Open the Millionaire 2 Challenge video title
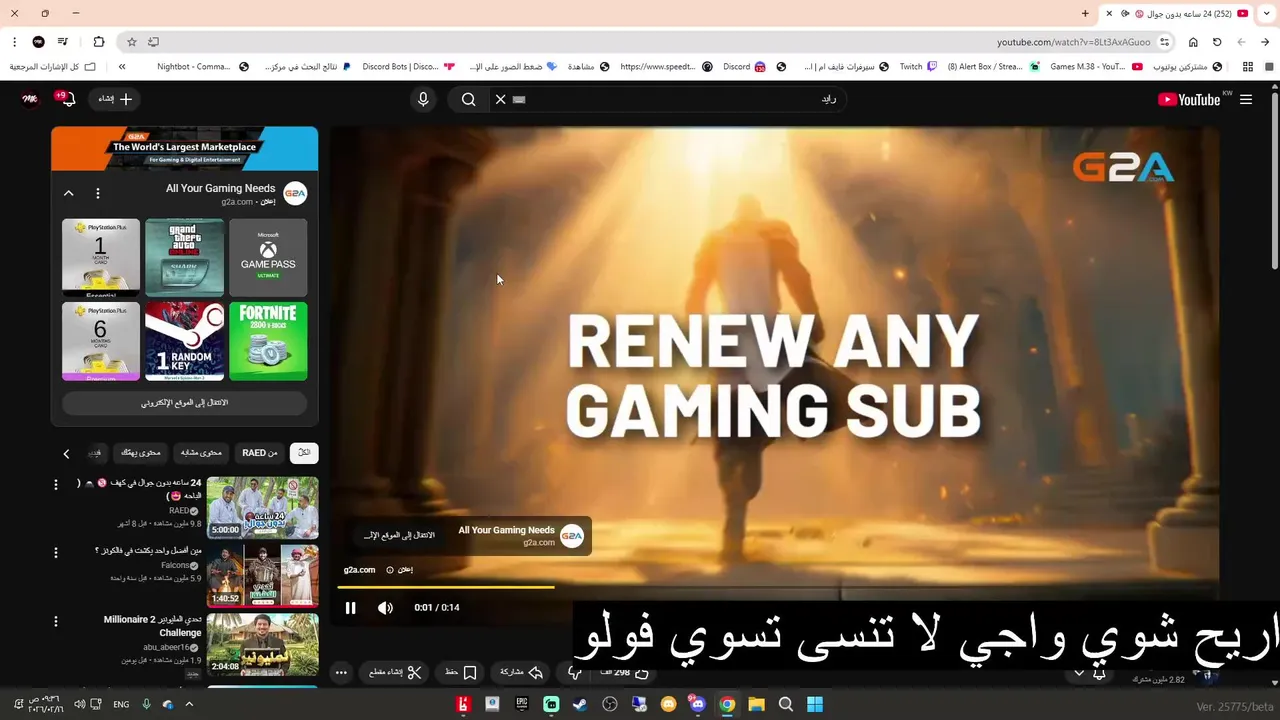1280x720 pixels. (x=152, y=626)
